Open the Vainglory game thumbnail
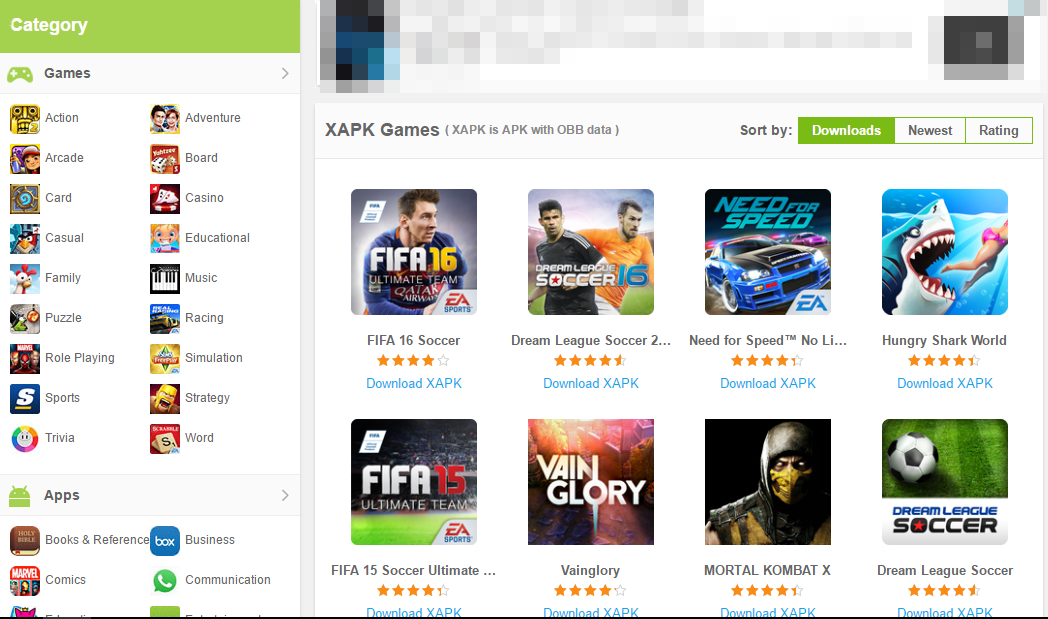 point(591,482)
